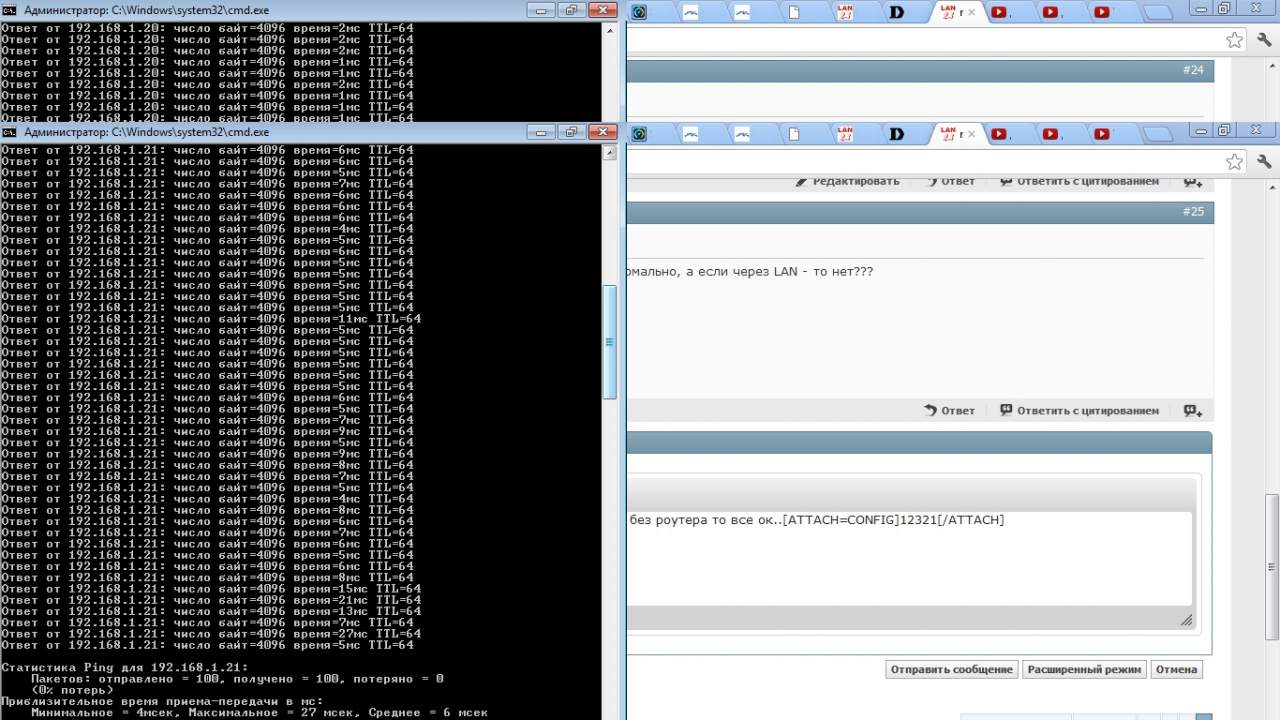This screenshot has height=720, width=1280.
Task: Open wrench settings menu in lower browser window
Action: click(x=1264, y=162)
